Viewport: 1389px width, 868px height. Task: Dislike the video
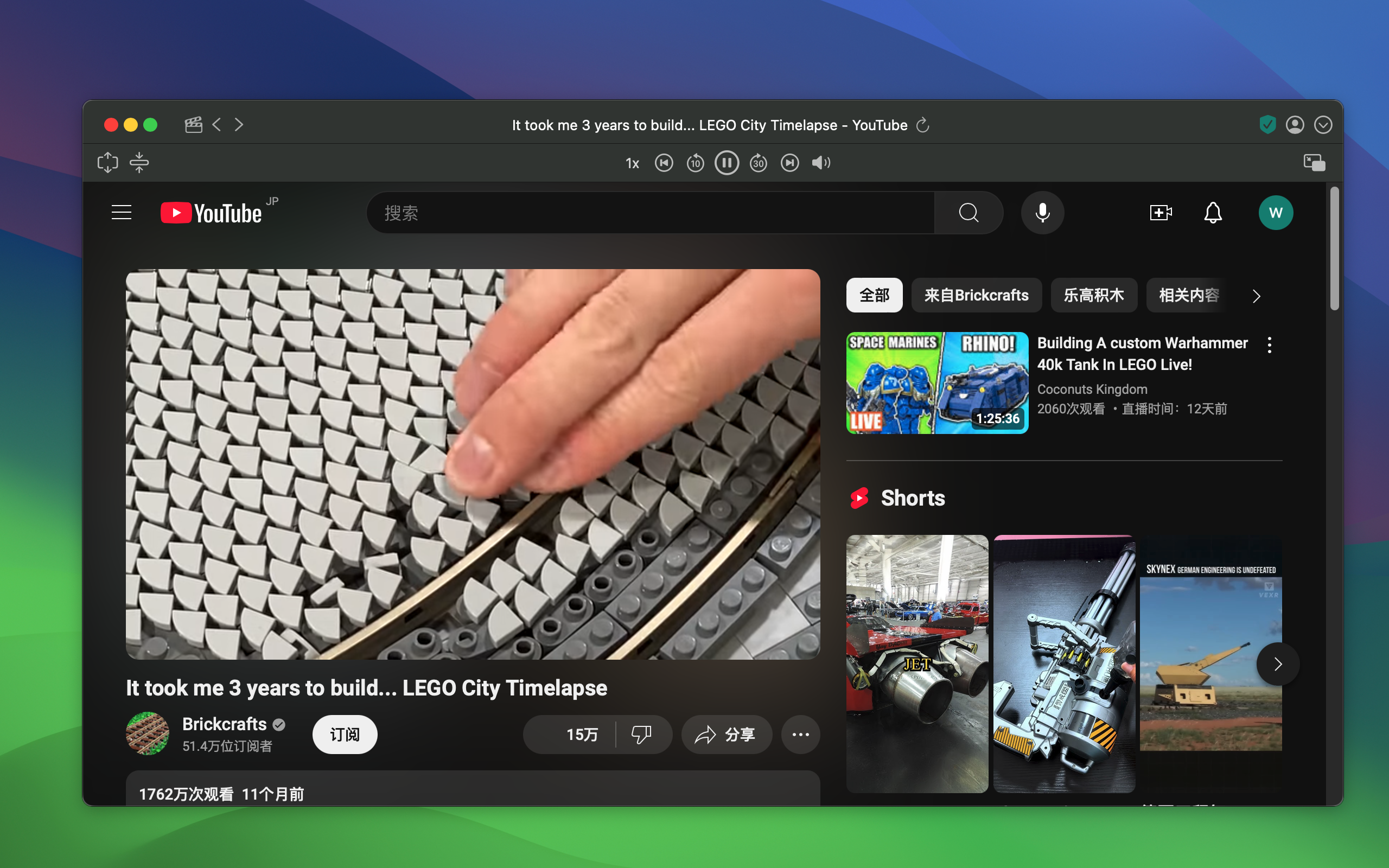click(642, 734)
